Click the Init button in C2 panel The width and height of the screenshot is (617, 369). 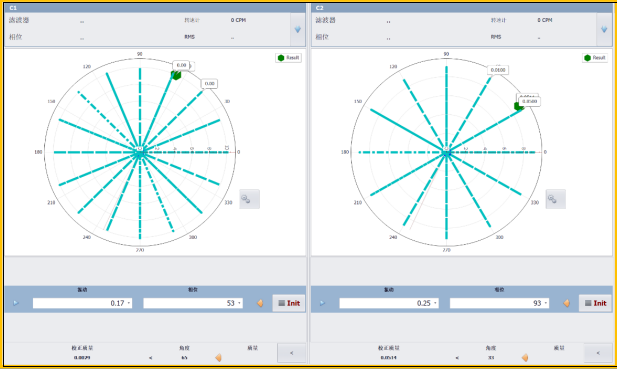click(x=595, y=303)
